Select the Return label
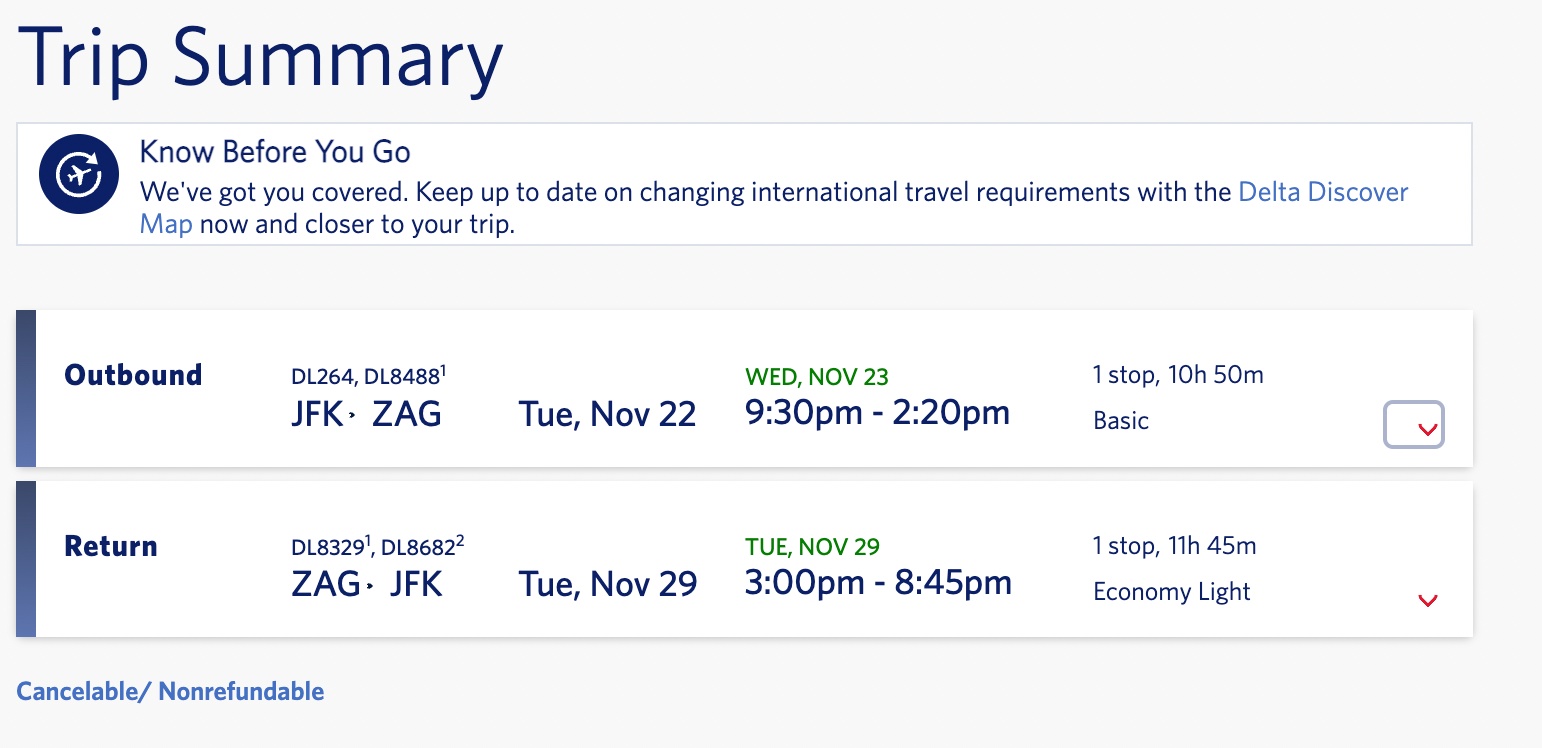1542x748 pixels. 111,546
